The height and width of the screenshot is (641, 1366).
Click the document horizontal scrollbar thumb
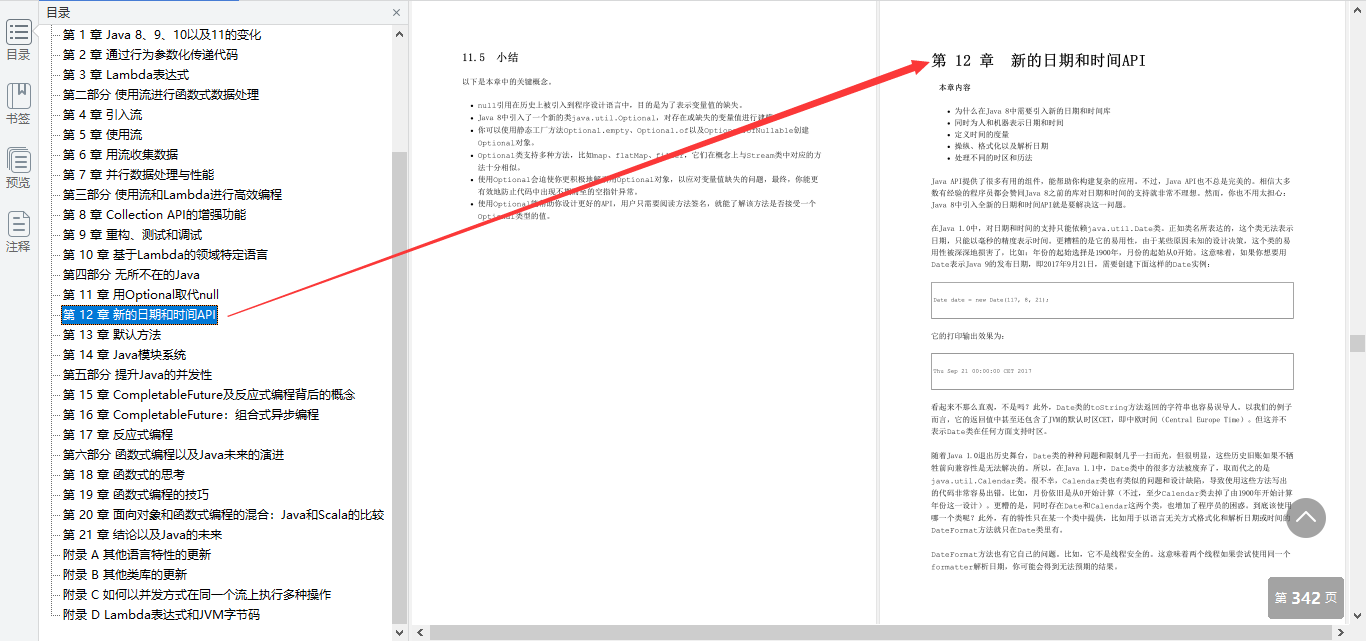[880, 633]
